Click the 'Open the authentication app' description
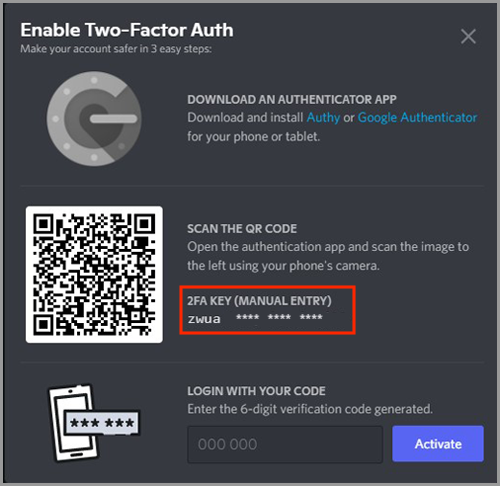Screen dimensions: 500x486 pos(328,256)
